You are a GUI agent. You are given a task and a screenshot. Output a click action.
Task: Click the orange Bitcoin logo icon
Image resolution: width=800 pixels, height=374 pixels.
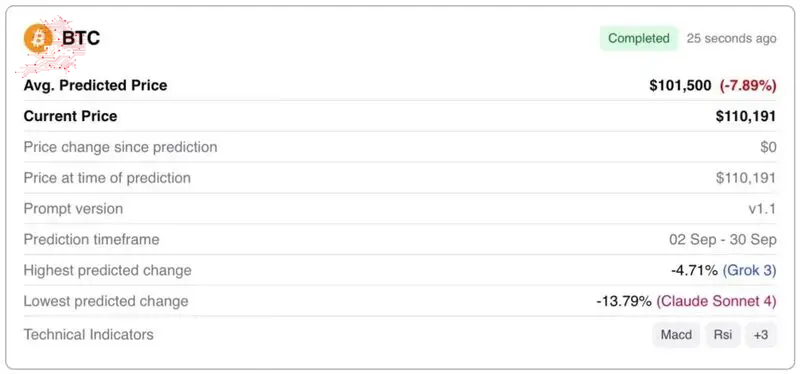click(38, 38)
